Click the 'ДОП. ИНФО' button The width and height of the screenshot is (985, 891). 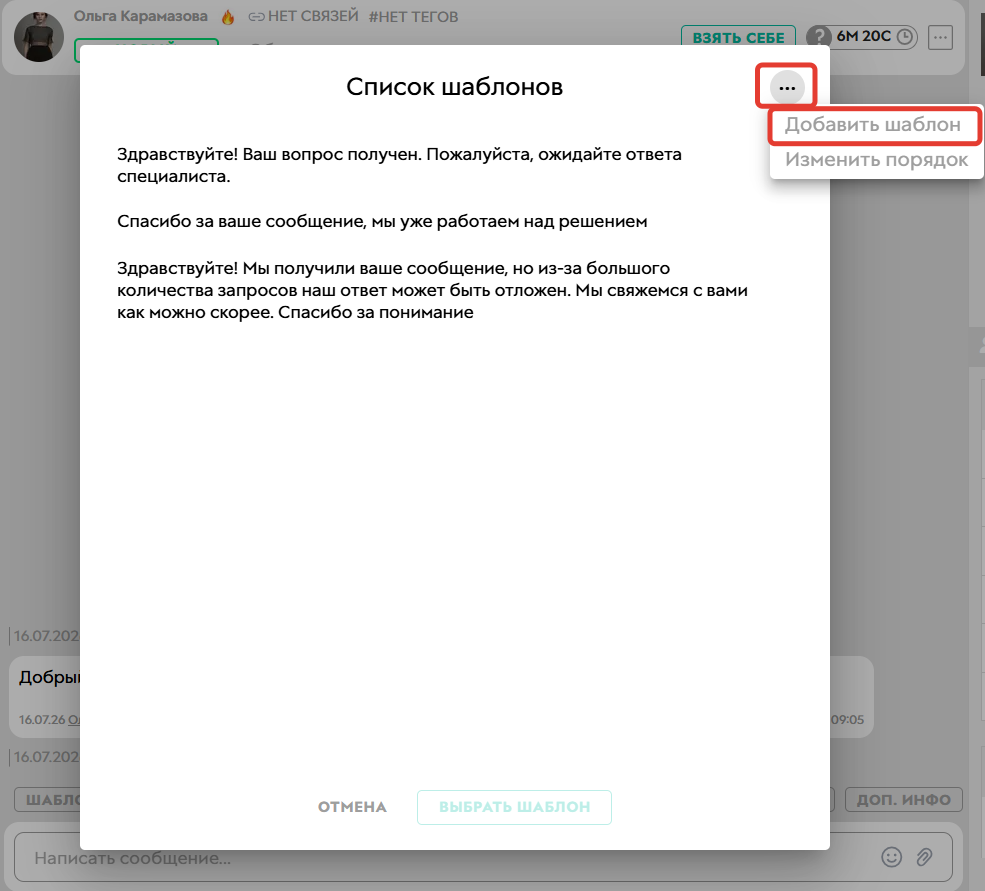903,799
